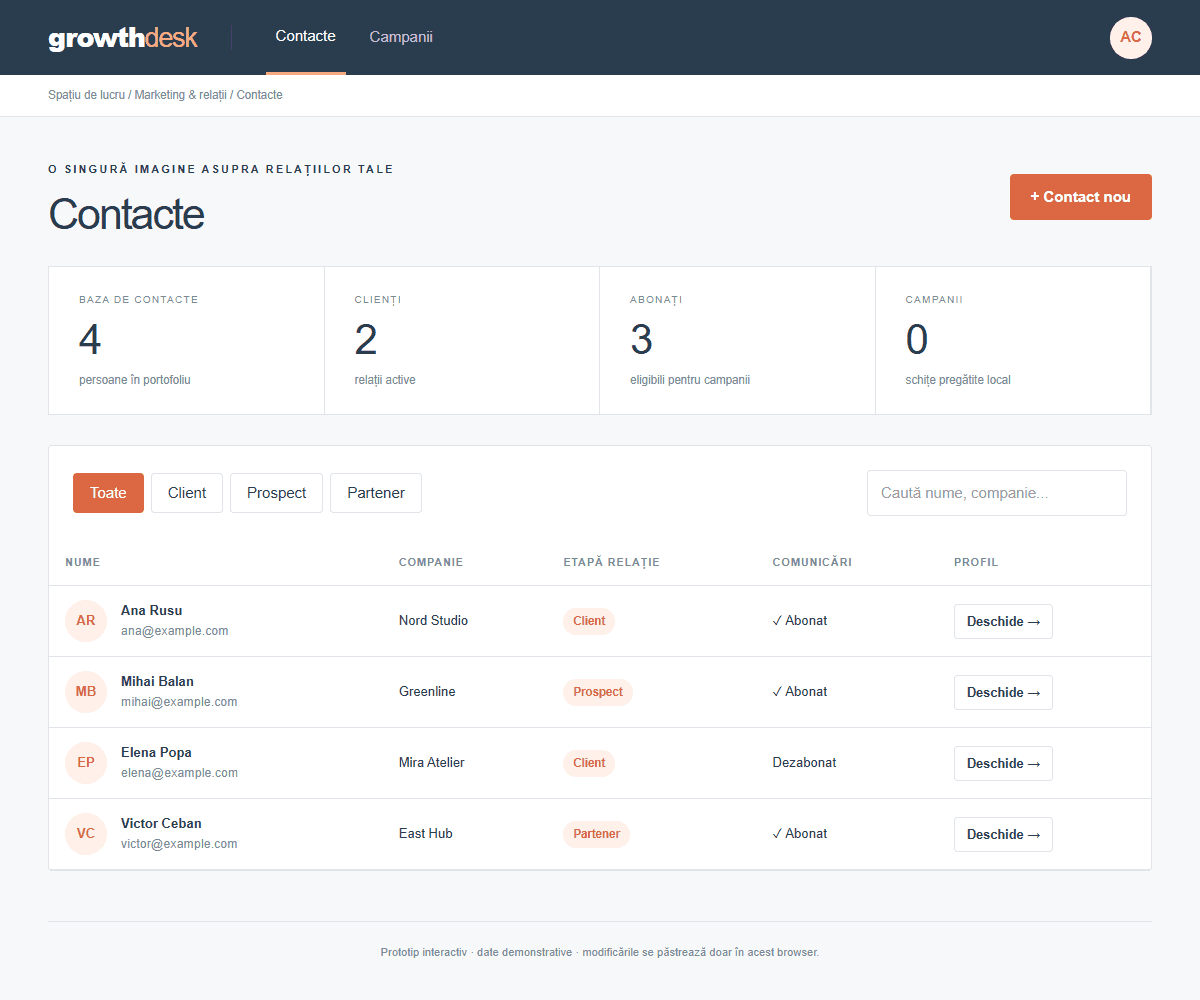The image size is (1200, 1000).
Task: Click Ana Rusu's AR avatar
Action: coord(86,621)
